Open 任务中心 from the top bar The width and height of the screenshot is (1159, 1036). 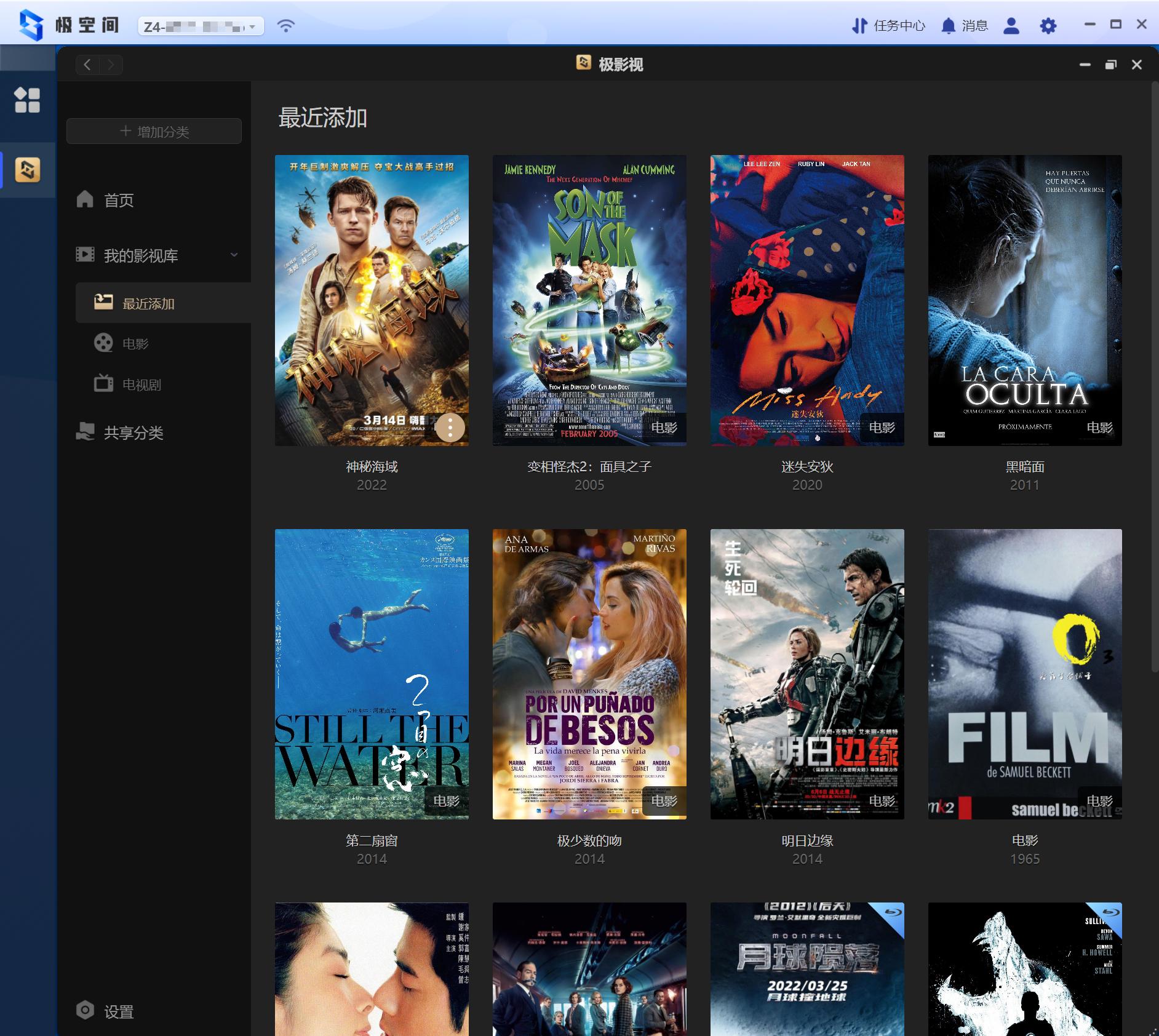pyautogui.click(x=888, y=26)
